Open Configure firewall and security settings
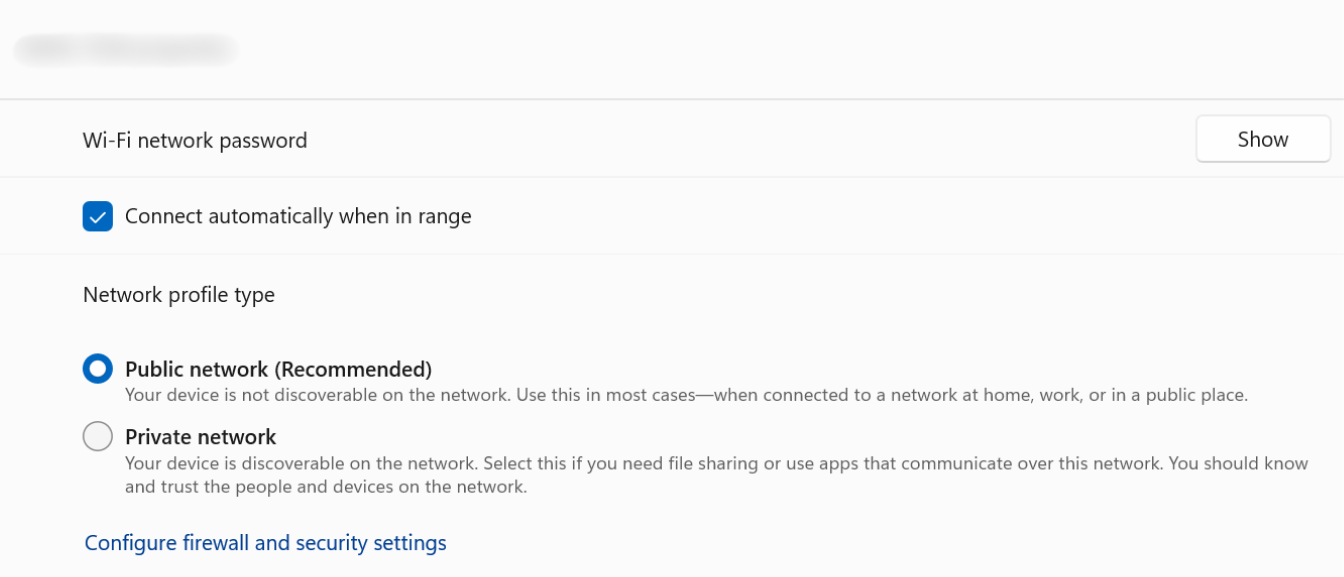1344x577 pixels. click(264, 542)
